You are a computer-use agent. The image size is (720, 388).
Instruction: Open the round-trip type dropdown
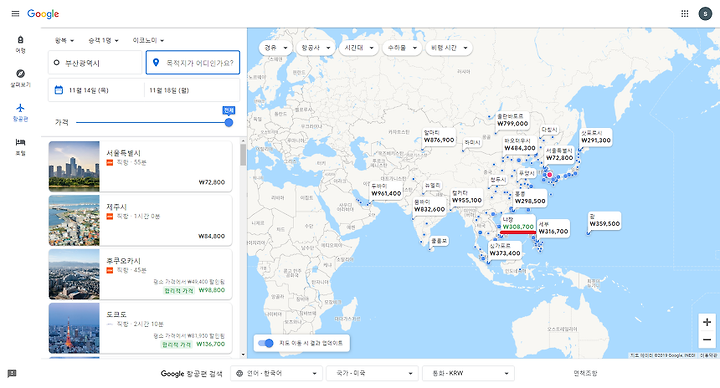64,40
